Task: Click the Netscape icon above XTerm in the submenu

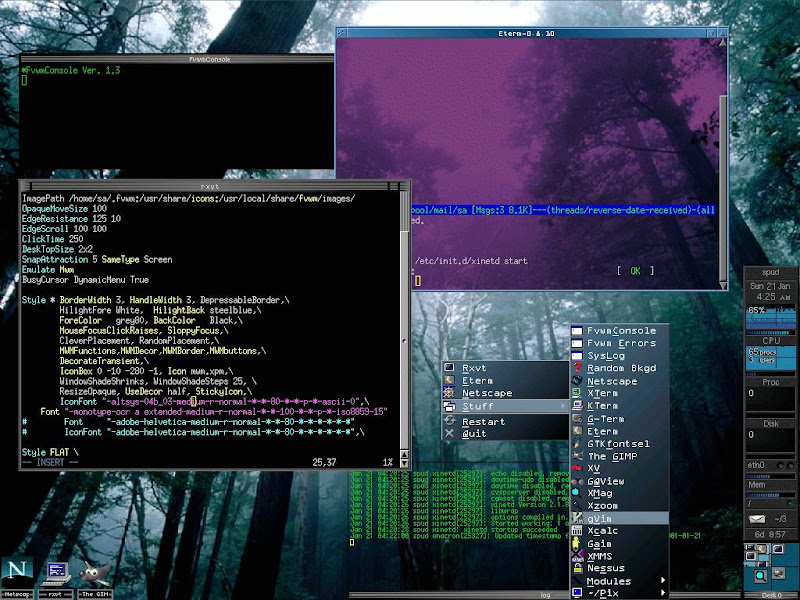Action: click(x=577, y=381)
